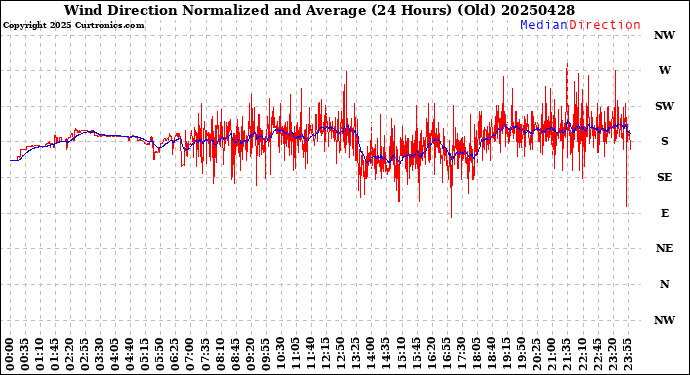Click the 19:15 time label

point(506,354)
